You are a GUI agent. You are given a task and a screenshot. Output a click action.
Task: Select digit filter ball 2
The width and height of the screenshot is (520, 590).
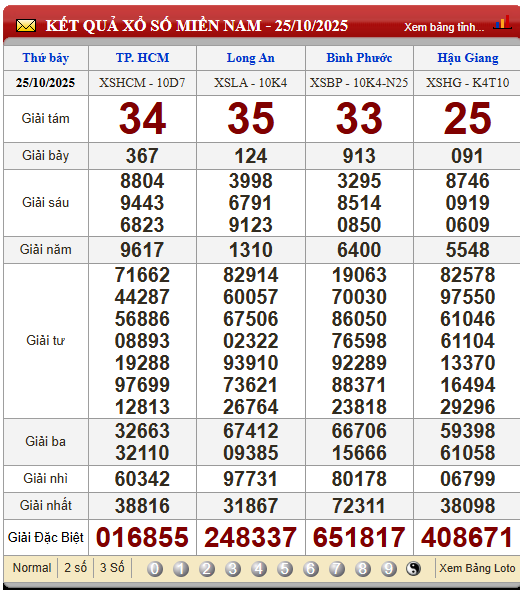click(x=207, y=569)
